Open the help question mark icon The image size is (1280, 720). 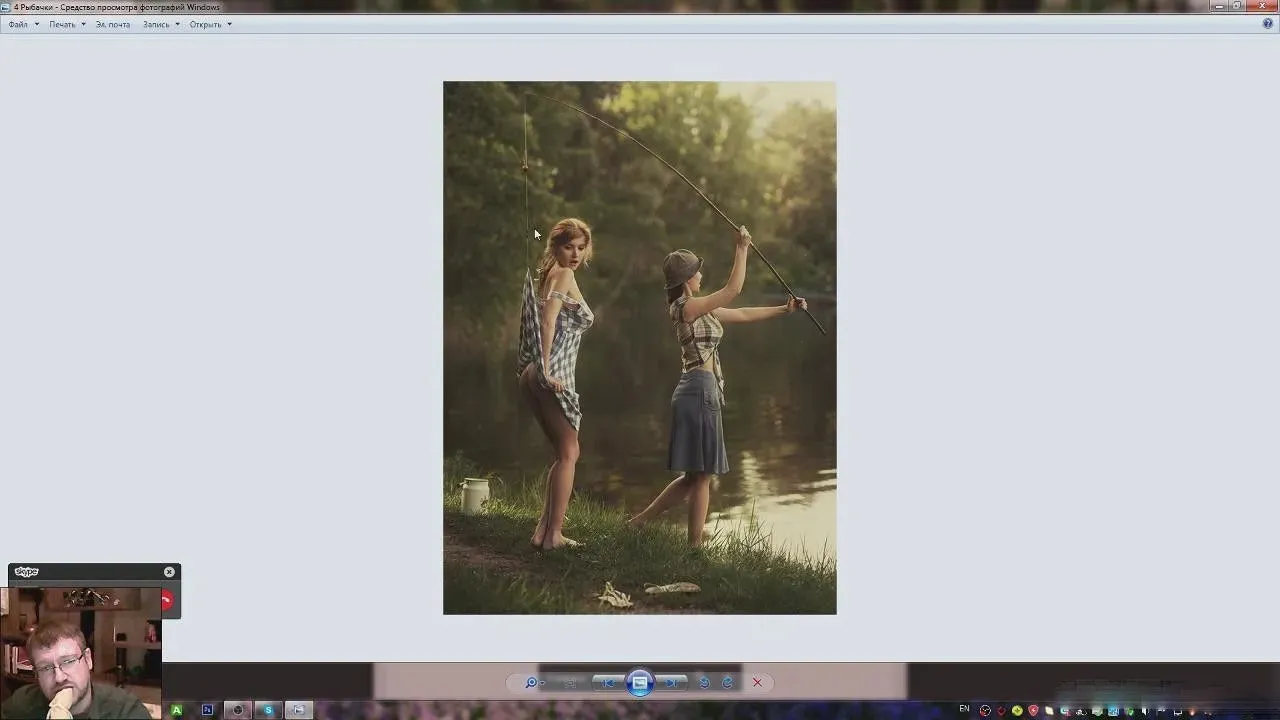click(1268, 23)
